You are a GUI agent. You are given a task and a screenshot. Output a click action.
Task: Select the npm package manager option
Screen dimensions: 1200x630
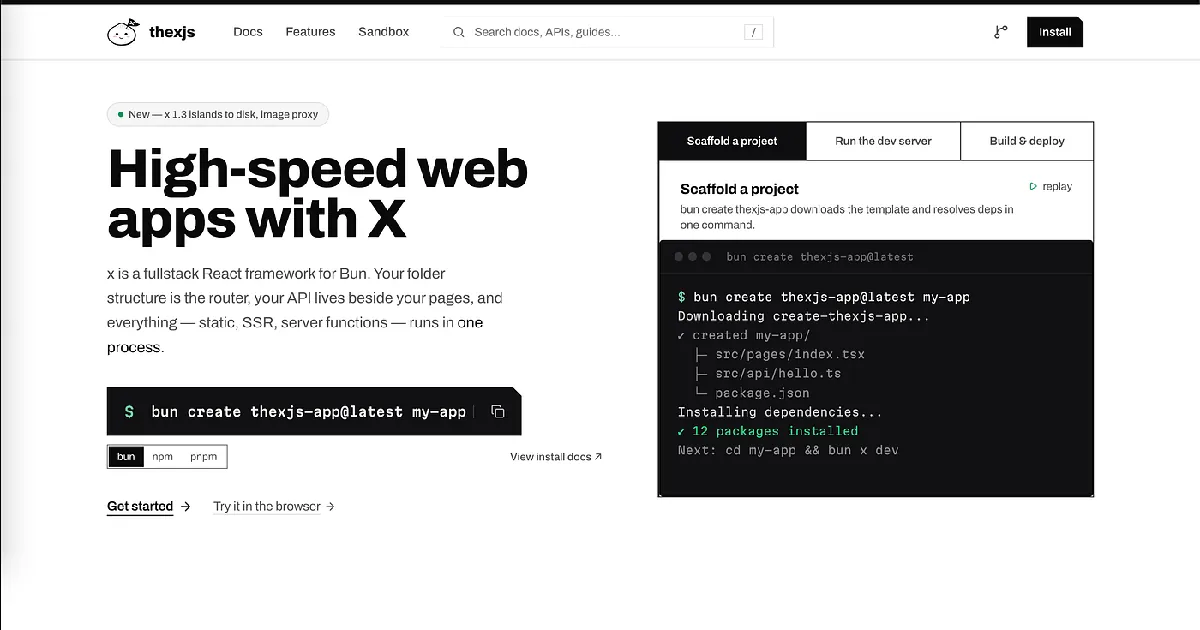point(162,457)
